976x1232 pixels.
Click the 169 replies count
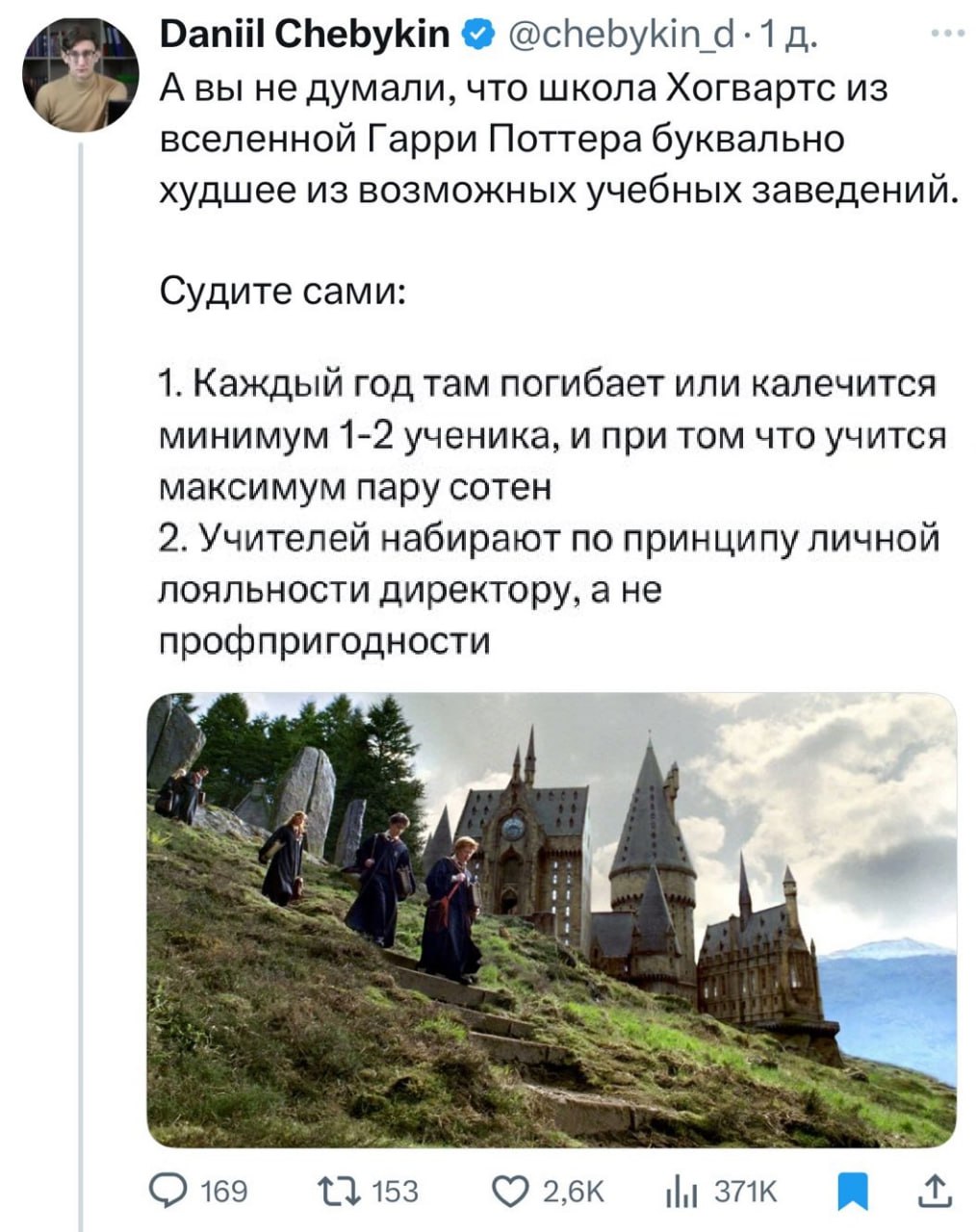[x=224, y=1193]
